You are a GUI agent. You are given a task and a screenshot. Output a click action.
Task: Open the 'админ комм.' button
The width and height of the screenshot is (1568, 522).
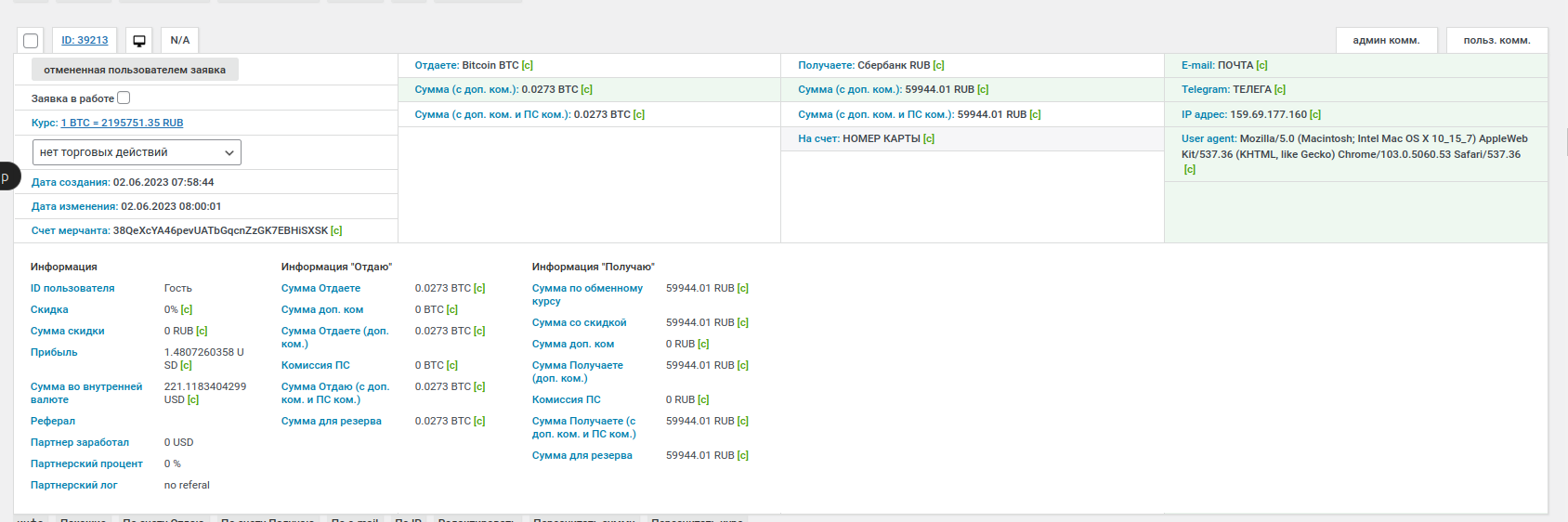(x=1386, y=41)
